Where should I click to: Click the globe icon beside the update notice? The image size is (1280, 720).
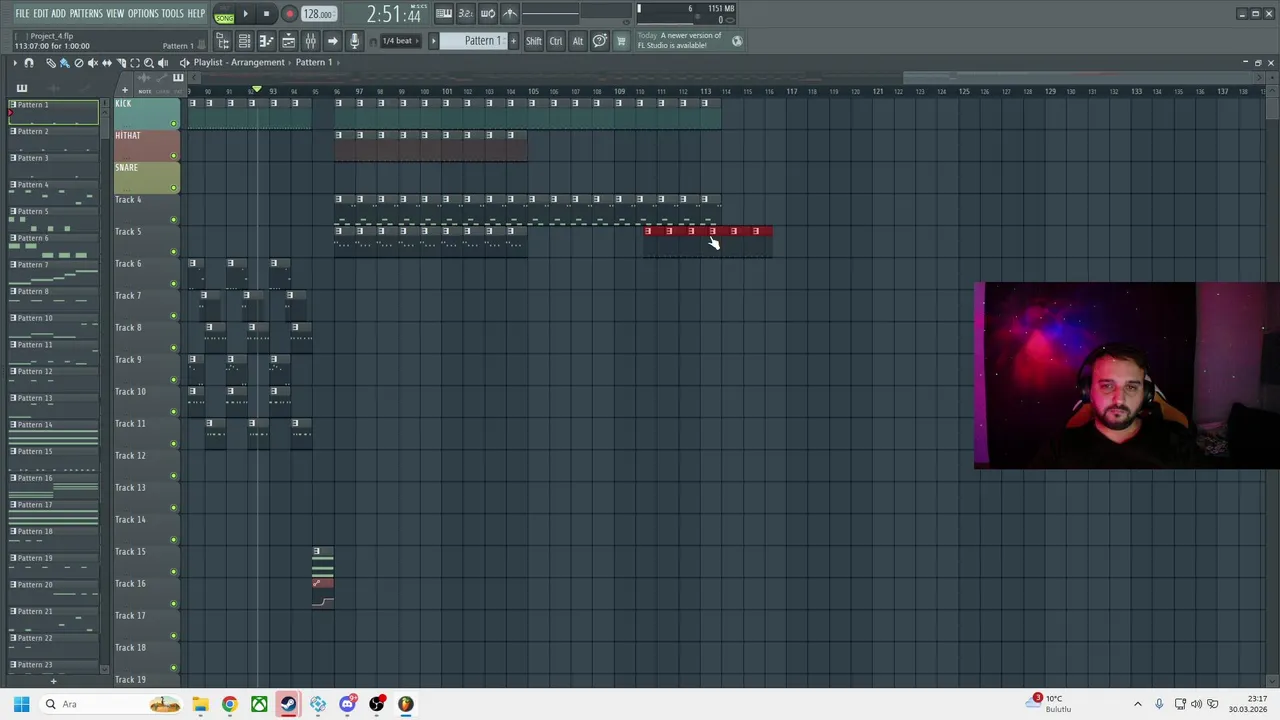pyautogui.click(x=737, y=41)
